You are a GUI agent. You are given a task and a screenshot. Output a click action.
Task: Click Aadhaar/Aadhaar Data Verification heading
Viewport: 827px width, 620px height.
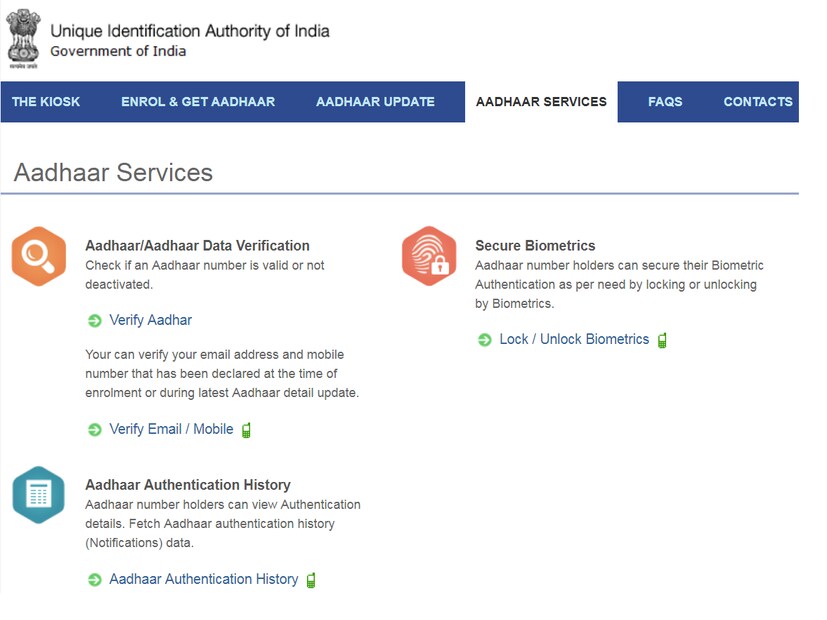(197, 246)
